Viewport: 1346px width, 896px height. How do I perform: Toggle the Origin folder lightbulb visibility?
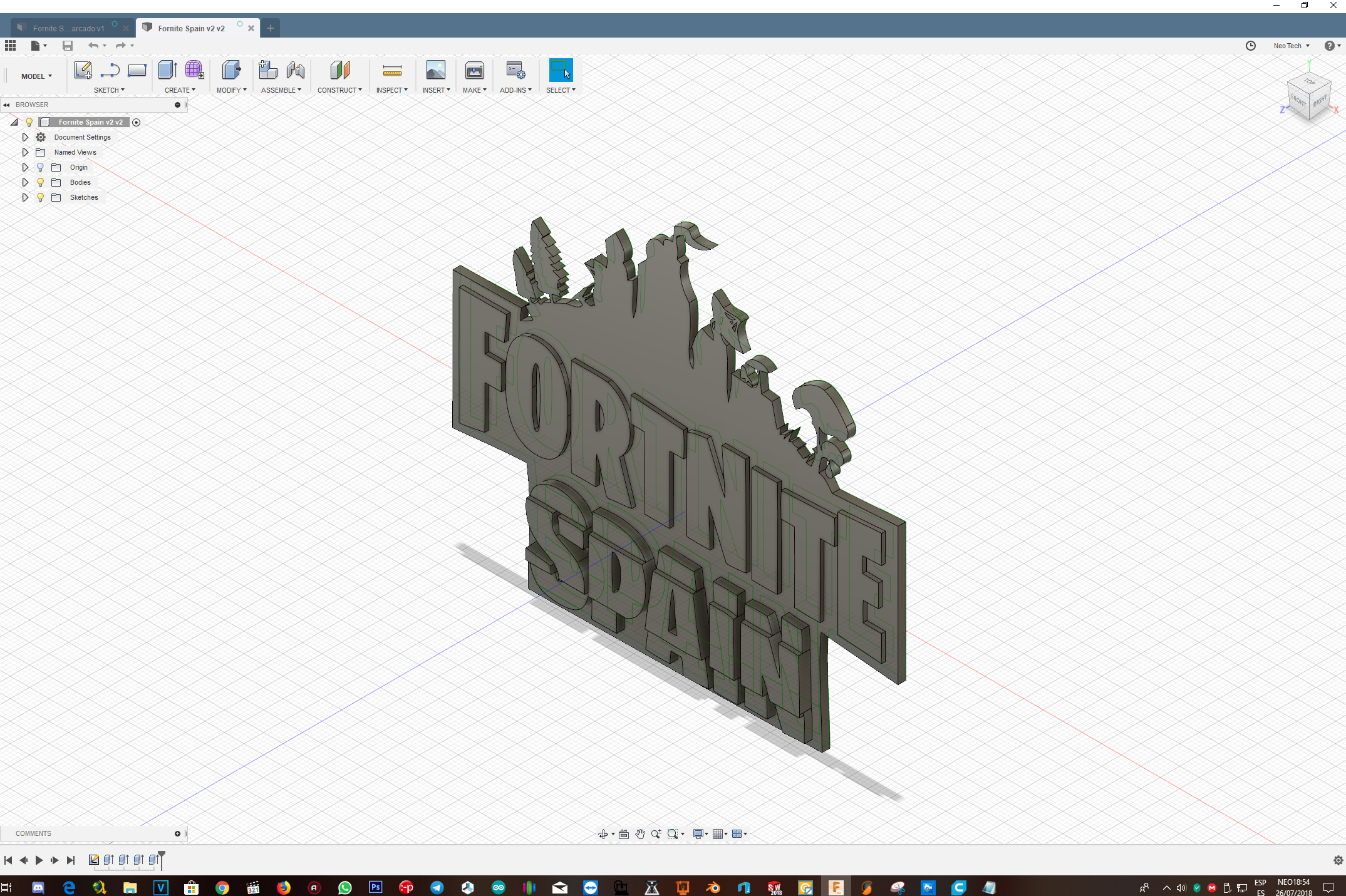click(x=41, y=167)
